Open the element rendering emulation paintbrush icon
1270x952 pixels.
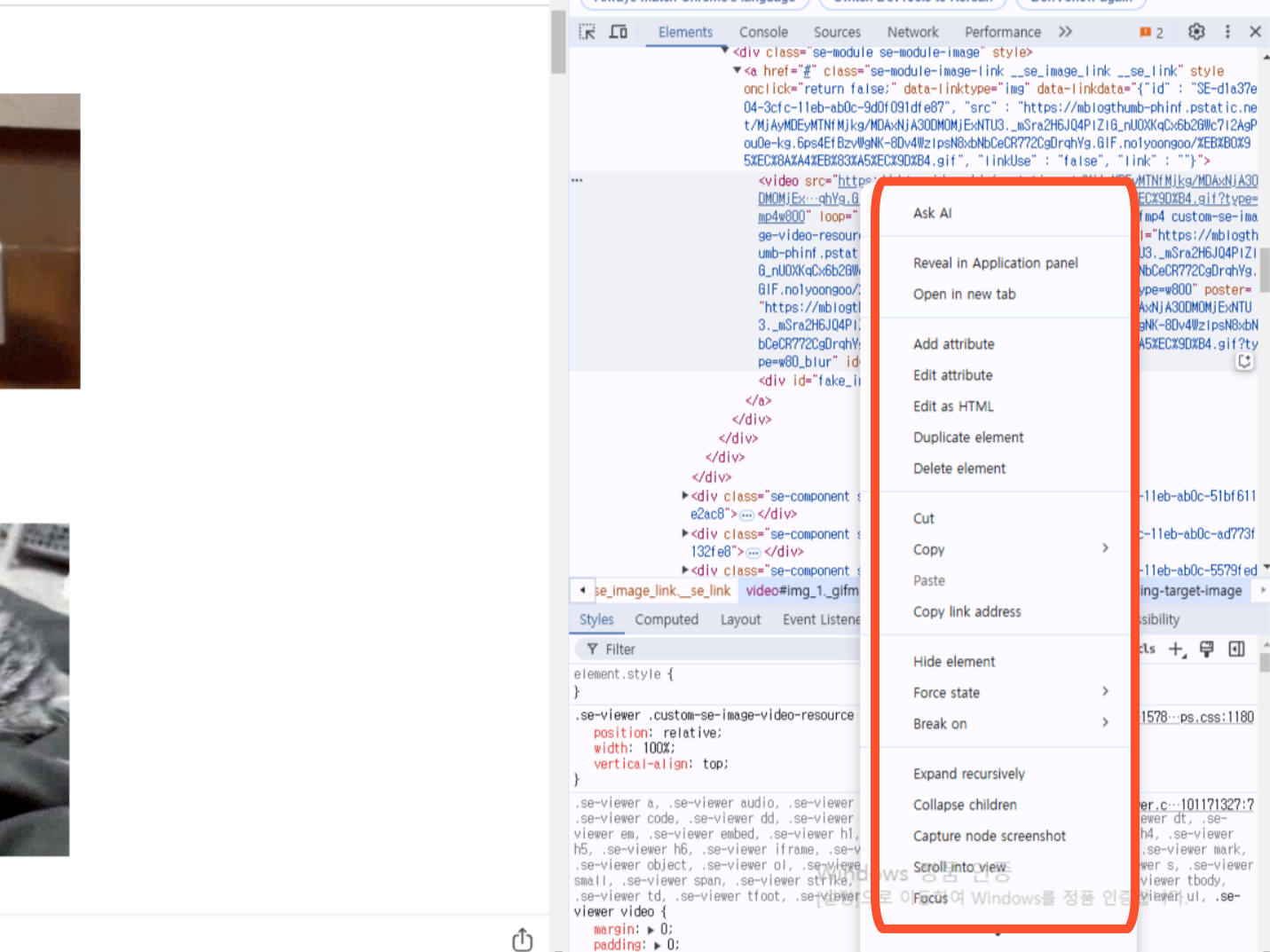point(1207,649)
